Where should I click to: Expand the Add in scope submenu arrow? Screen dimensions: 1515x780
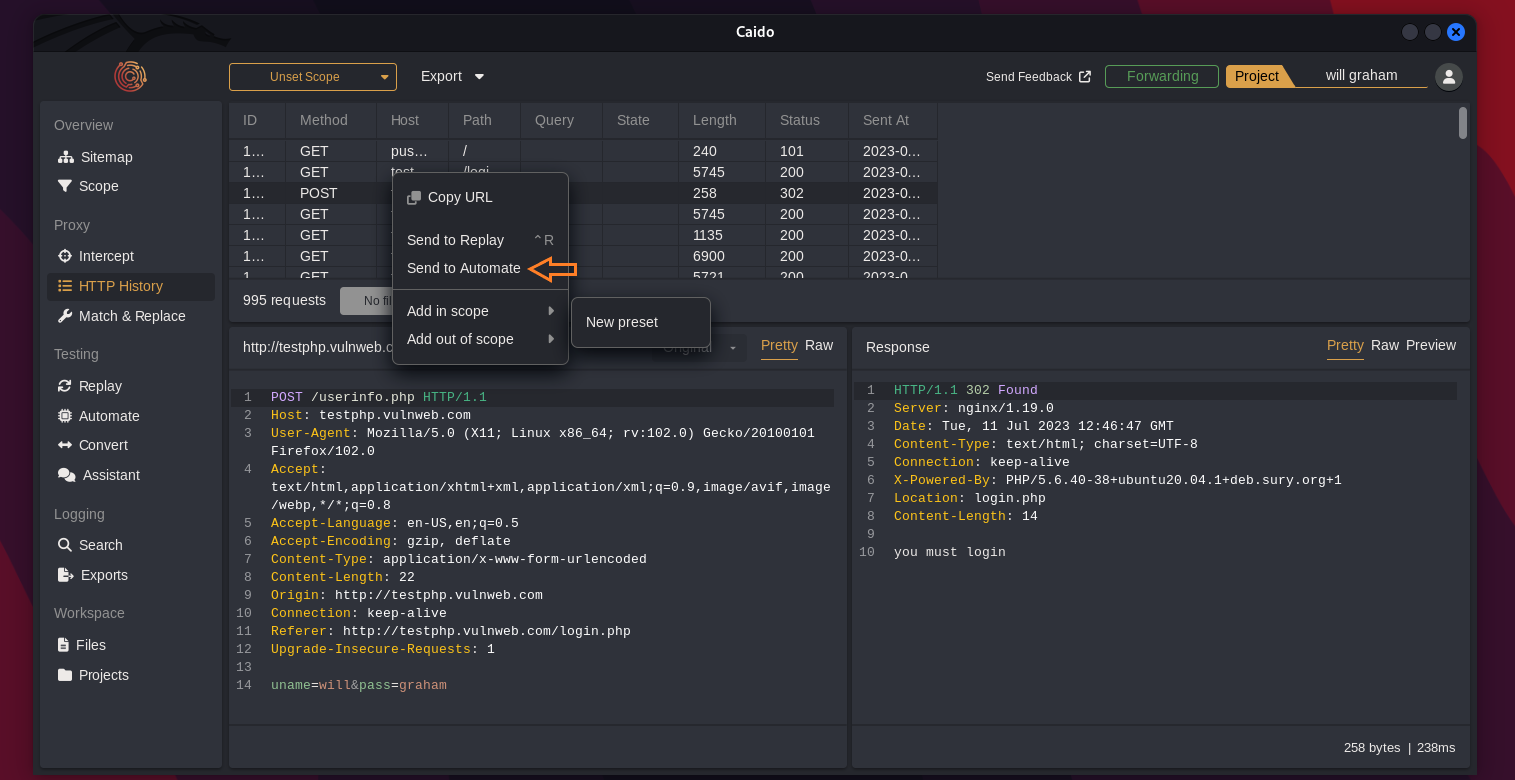[x=551, y=311]
